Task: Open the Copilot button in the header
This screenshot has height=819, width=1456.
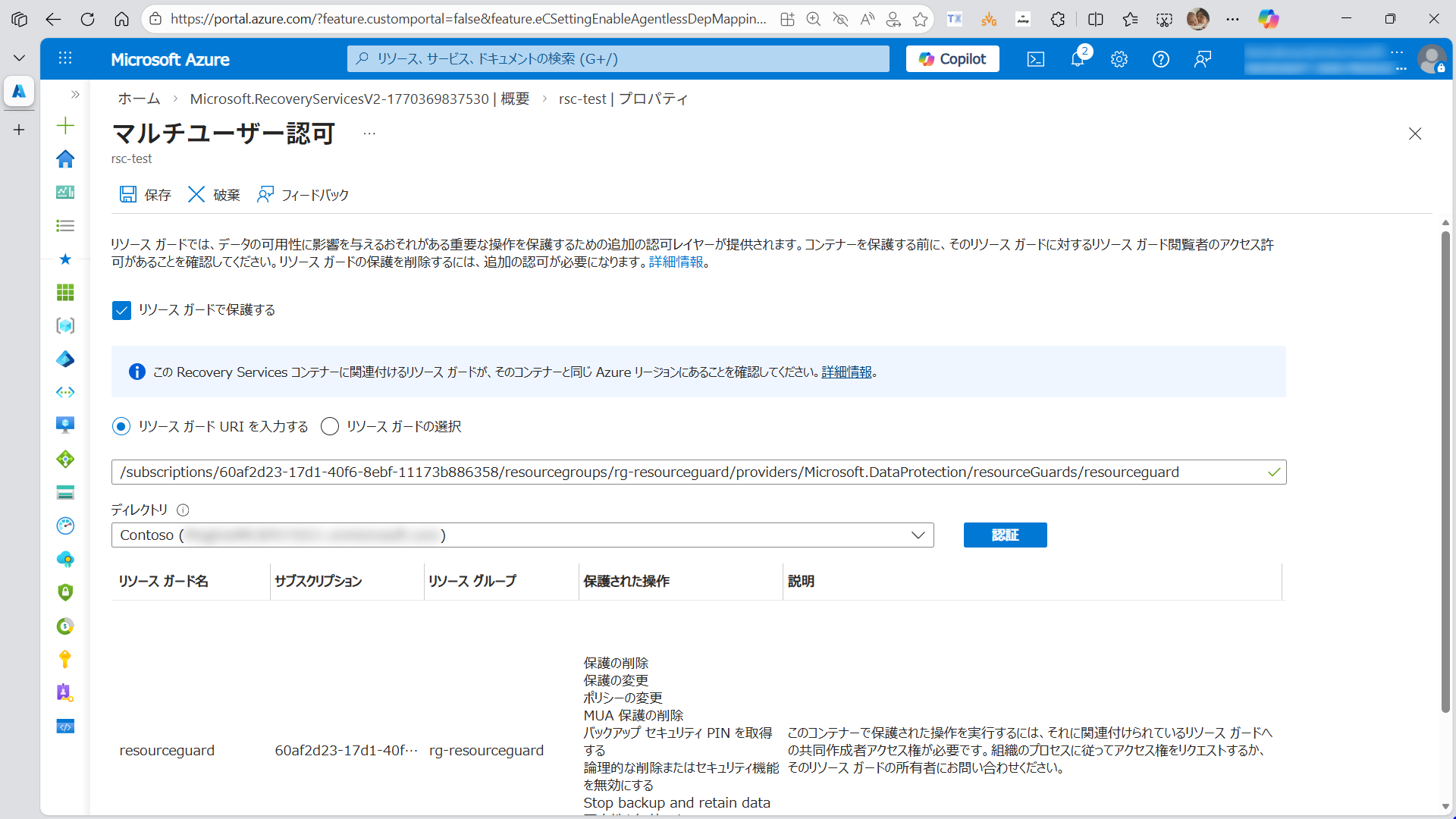Action: (x=952, y=58)
